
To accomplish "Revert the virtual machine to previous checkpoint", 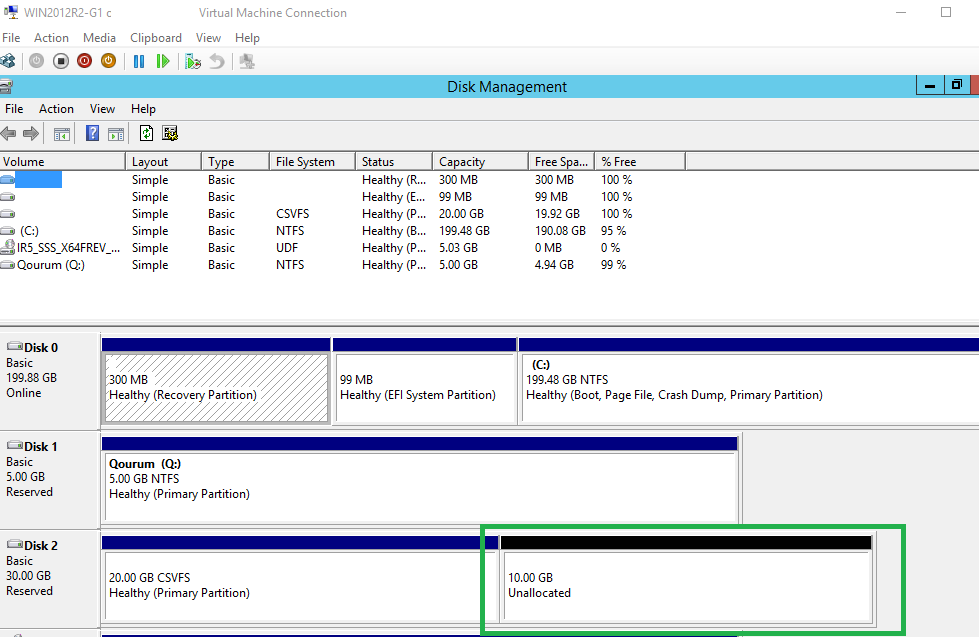I will point(218,60).
